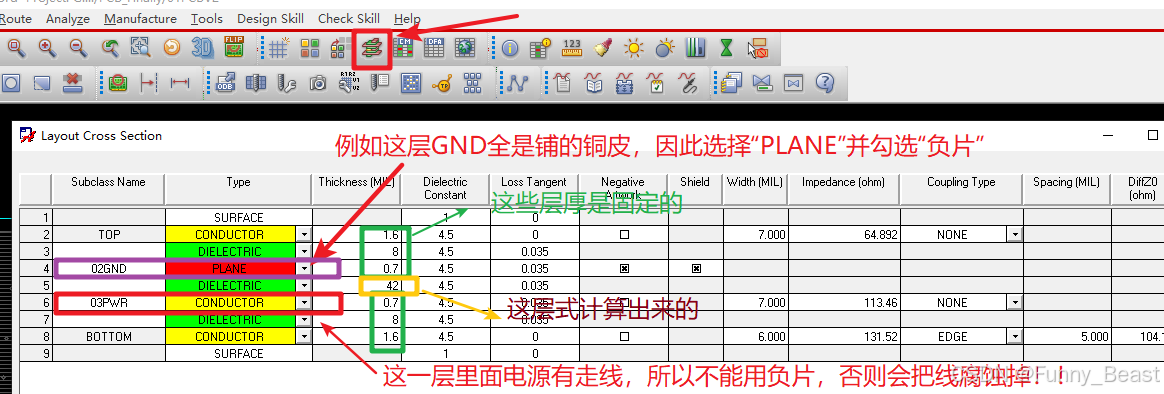The height and width of the screenshot is (394, 1164).
Task: Select the 123 ruler measure icon
Action: pyautogui.click(x=572, y=49)
